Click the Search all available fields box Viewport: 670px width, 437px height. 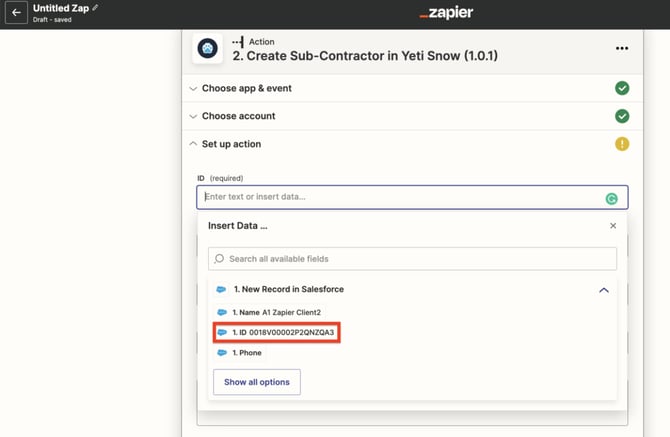click(412, 259)
